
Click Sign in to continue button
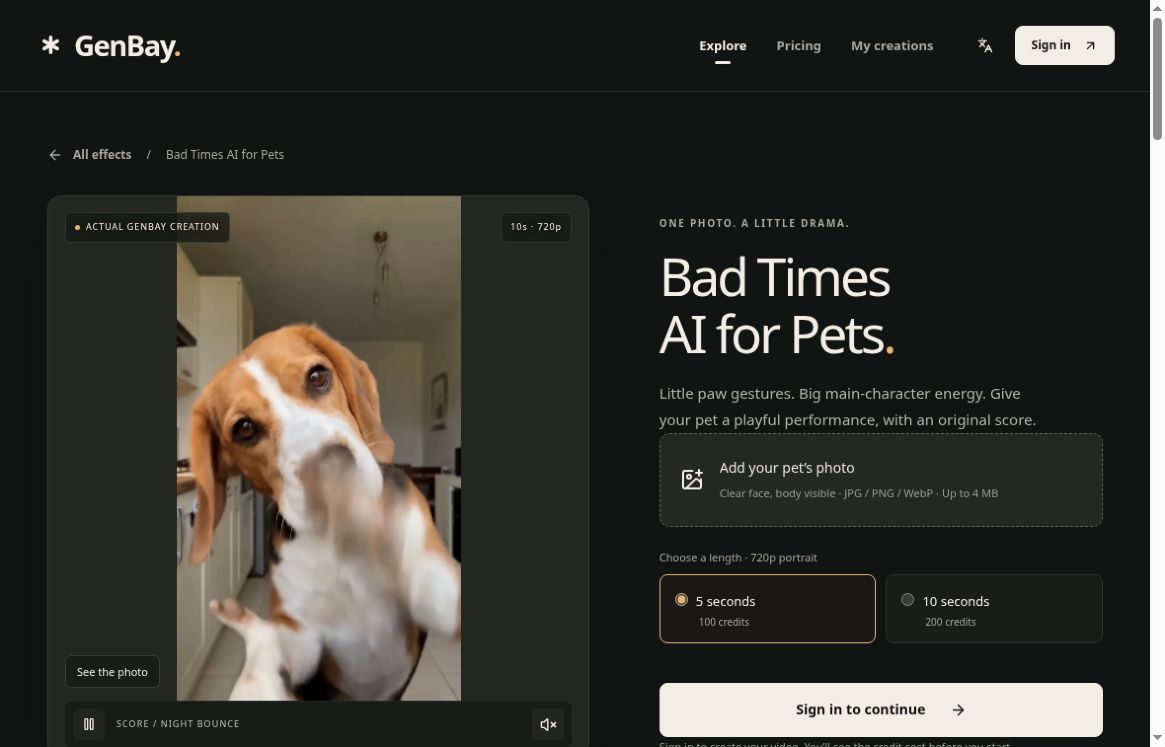[880, 710]
